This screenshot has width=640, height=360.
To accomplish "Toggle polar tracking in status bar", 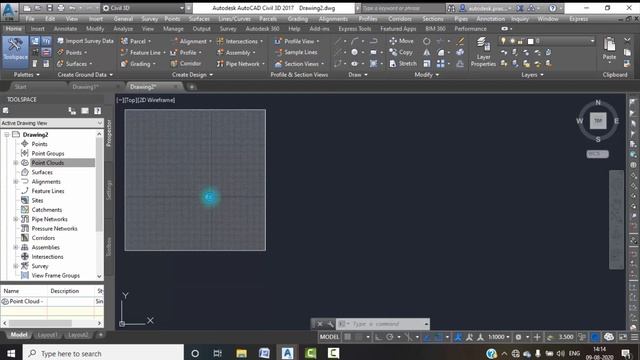I will pyautogui.click(x=390, y=337).
